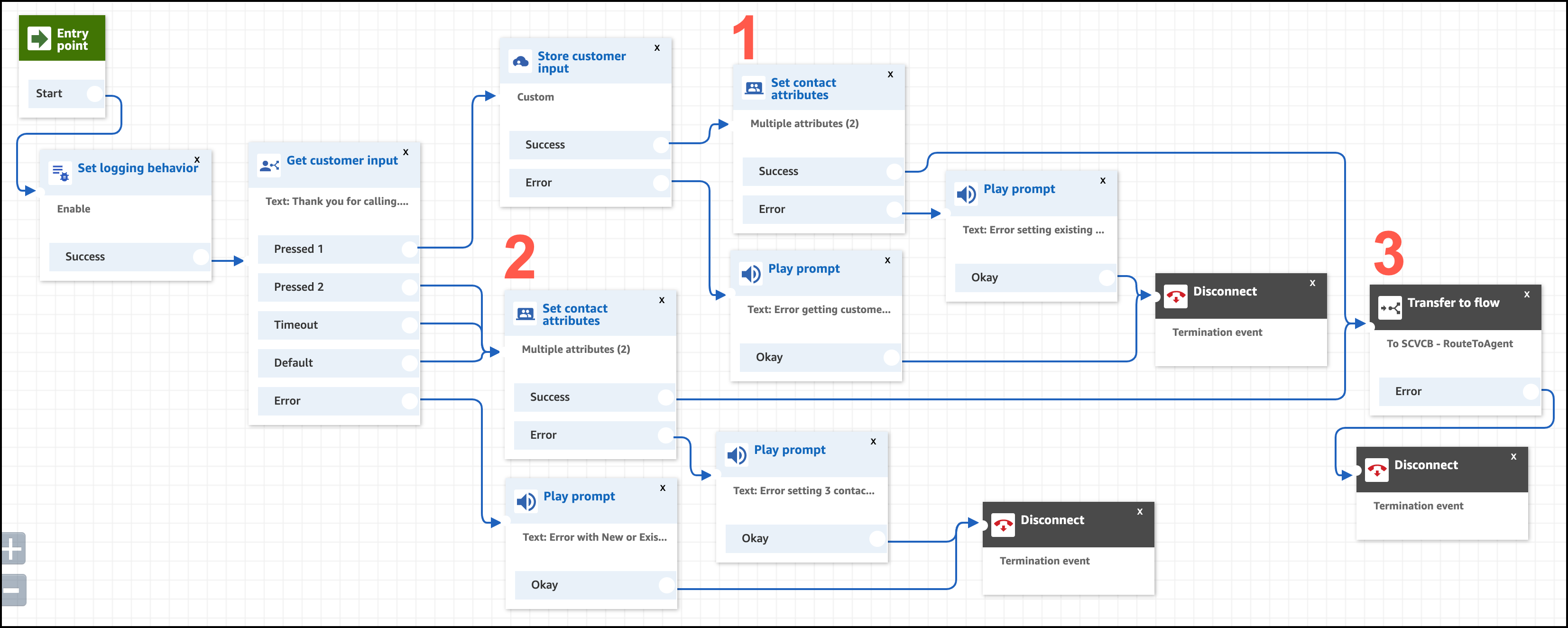Click the speaker icon on the 'Error setting existing' prompt

pos(966,194)
